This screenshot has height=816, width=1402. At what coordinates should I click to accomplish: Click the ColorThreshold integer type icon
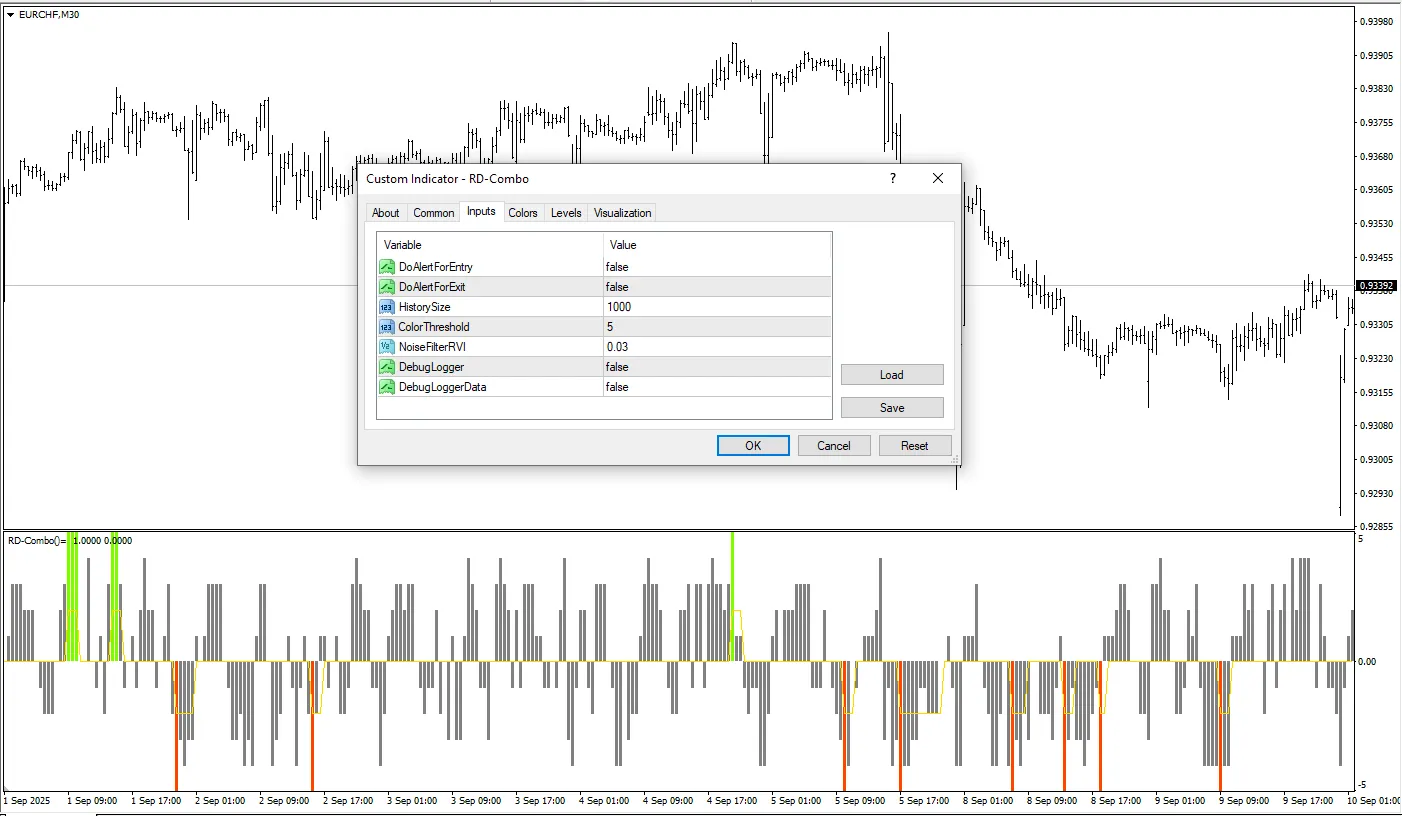pyautogui.click(x=387, y=327)
